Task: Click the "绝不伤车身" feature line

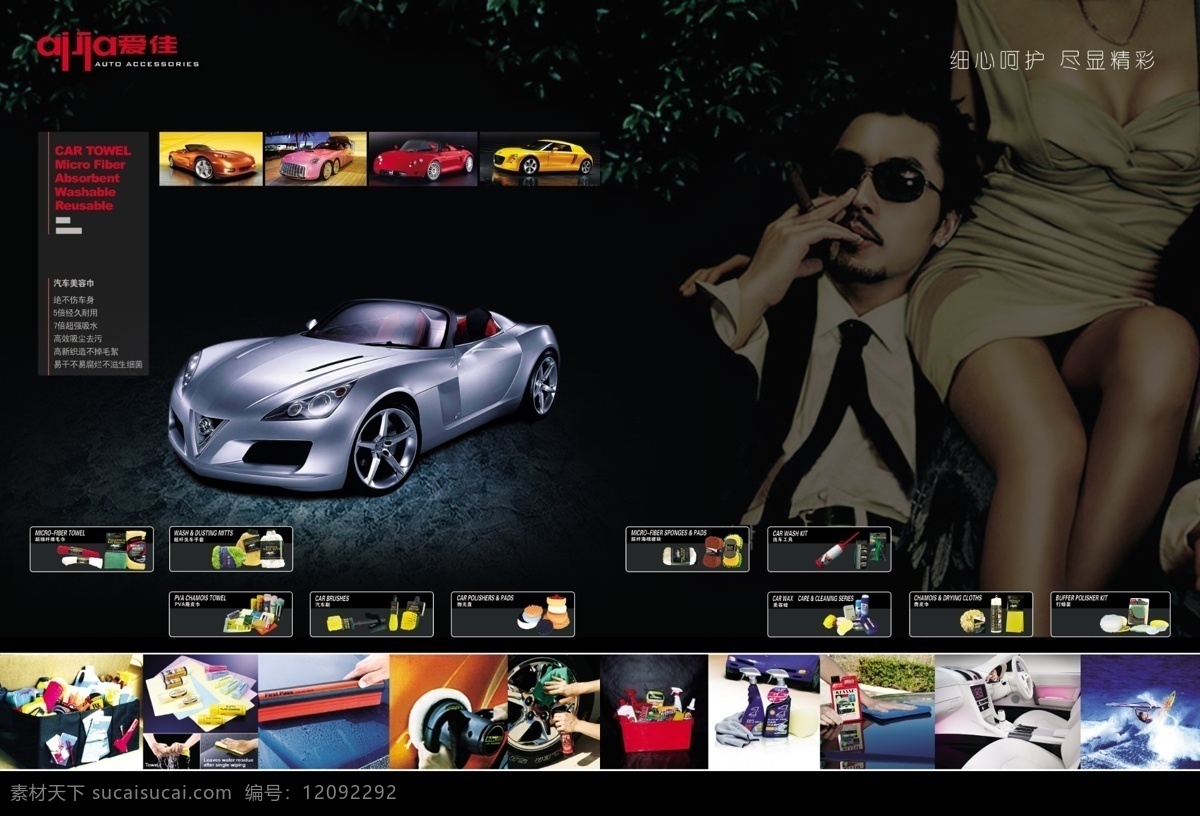Action: pos(73,300)
